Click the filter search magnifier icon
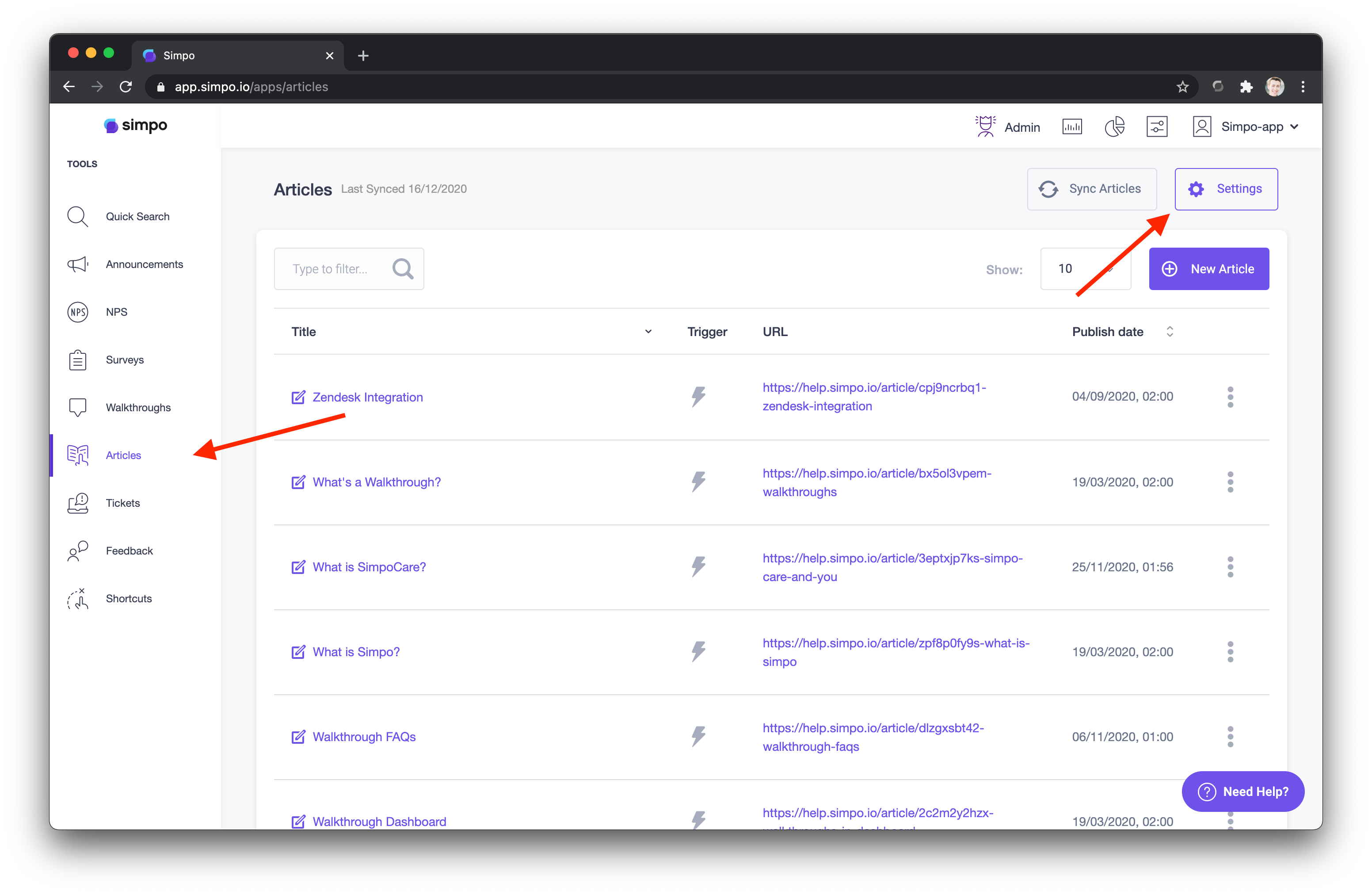This screenshot has width=1372, height=895. [x=403, y=269]
